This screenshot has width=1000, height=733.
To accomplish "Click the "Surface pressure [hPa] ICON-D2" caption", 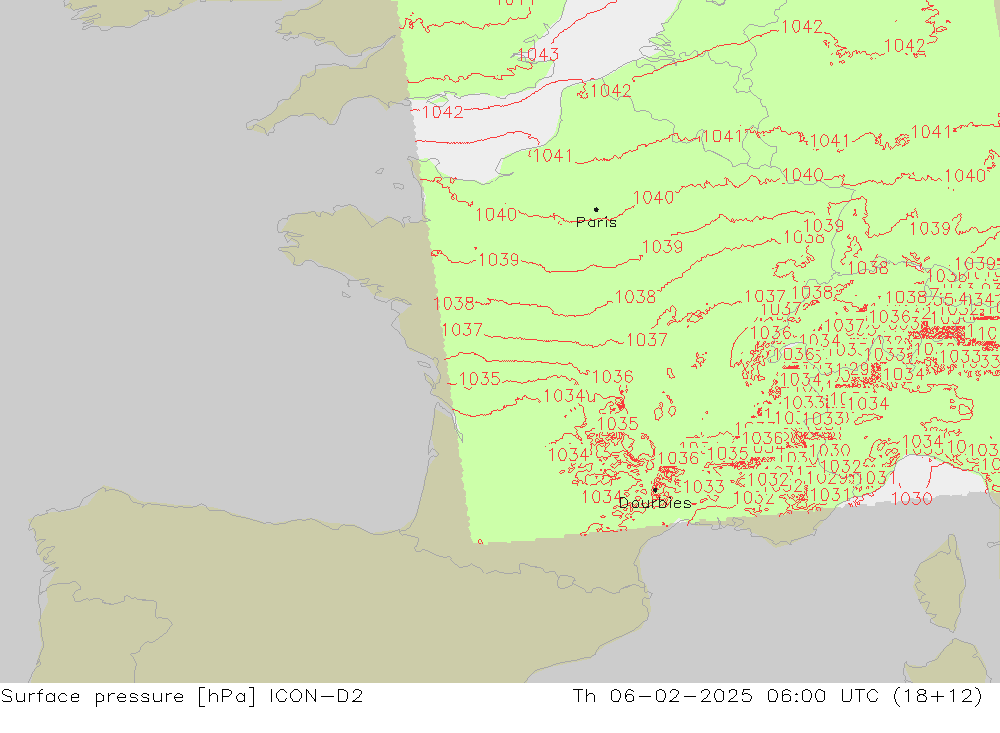I will pyautogui.click(x=182, y=695).
